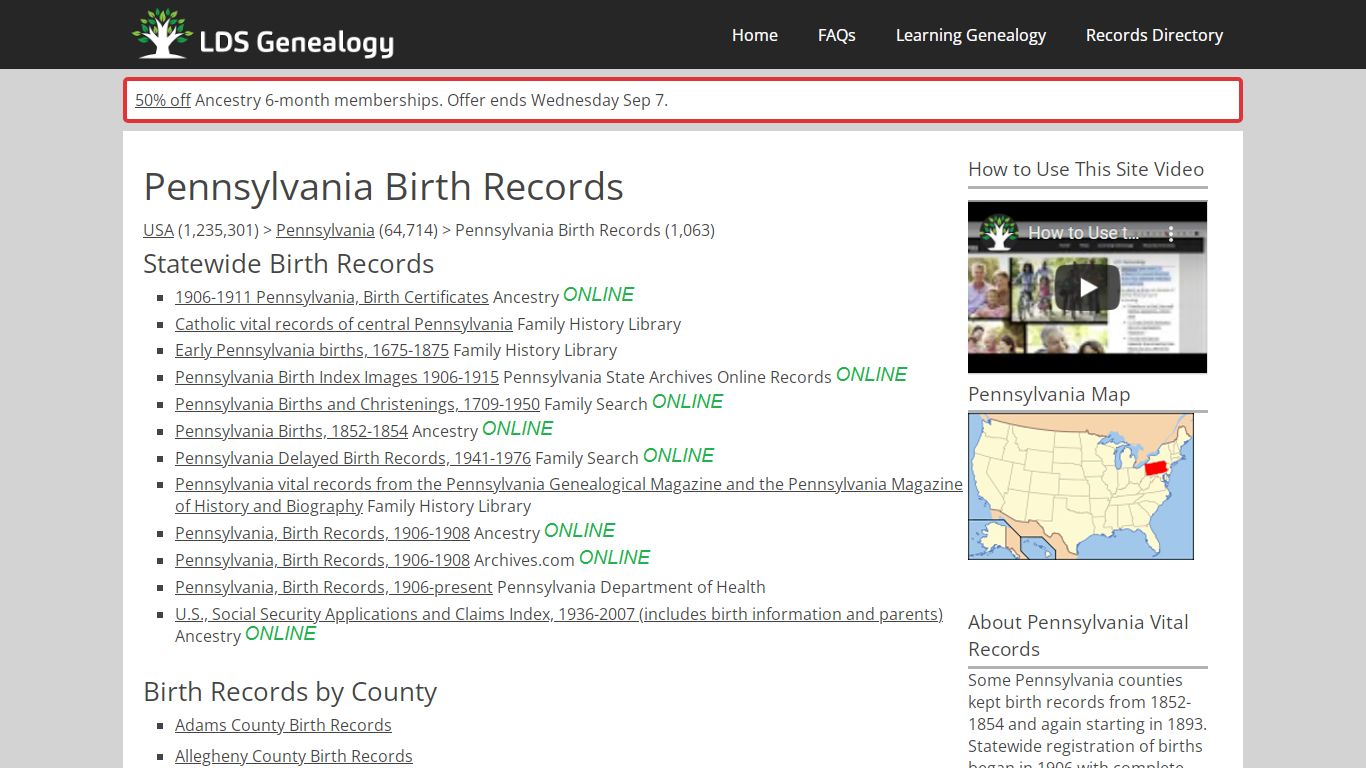Navigate to Pennsylvania breadcrumb link
Screen dimensions: 1366x768
(x=325, y=230)
